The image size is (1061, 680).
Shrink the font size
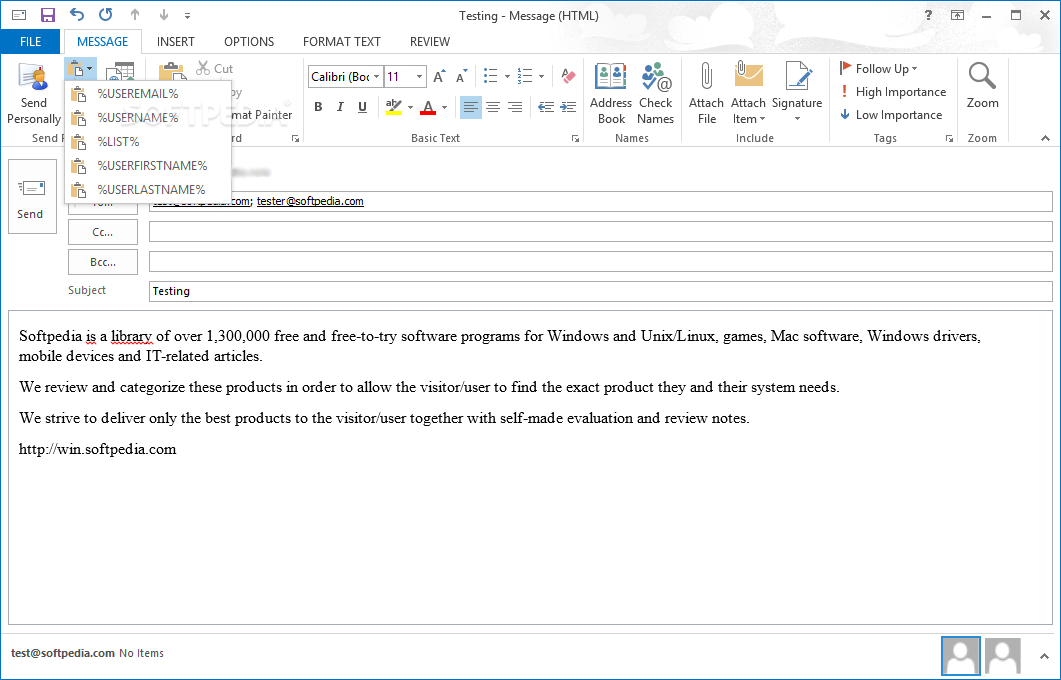(x=461, y=76)
